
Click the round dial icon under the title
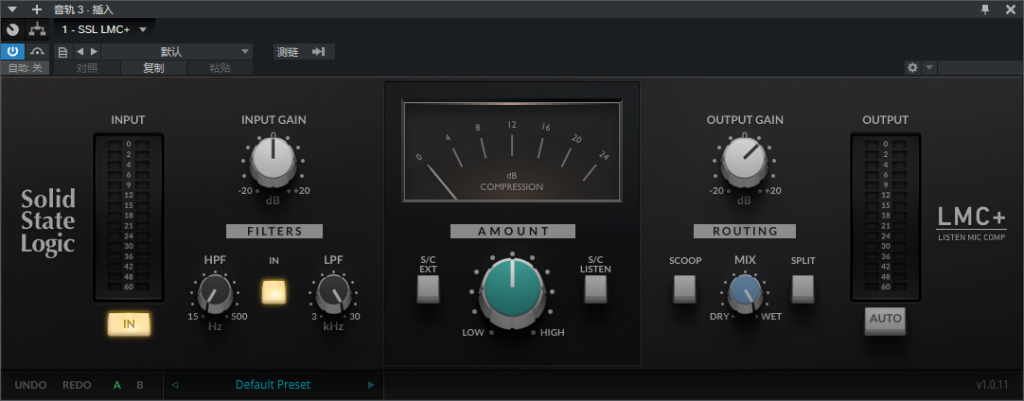(x=12, y=29)
